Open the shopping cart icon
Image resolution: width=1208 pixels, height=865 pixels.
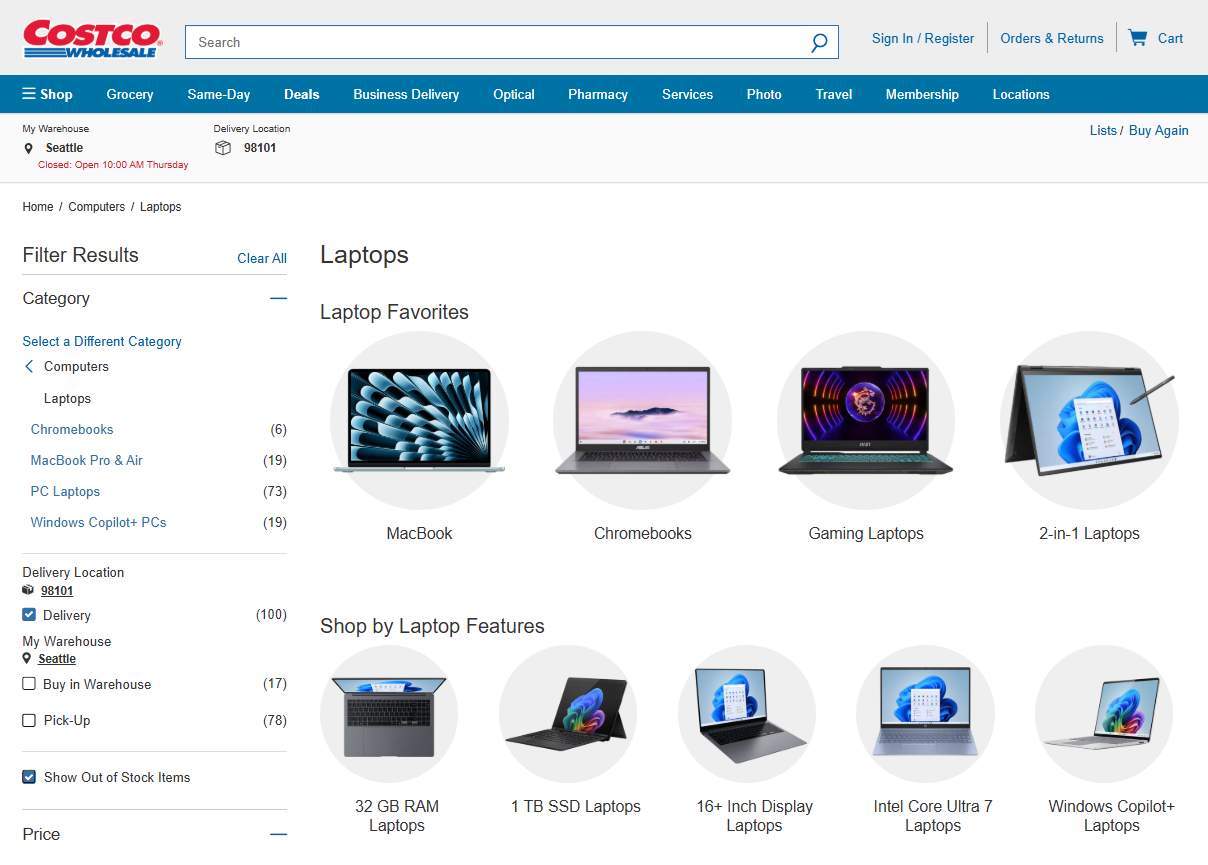1137,38
